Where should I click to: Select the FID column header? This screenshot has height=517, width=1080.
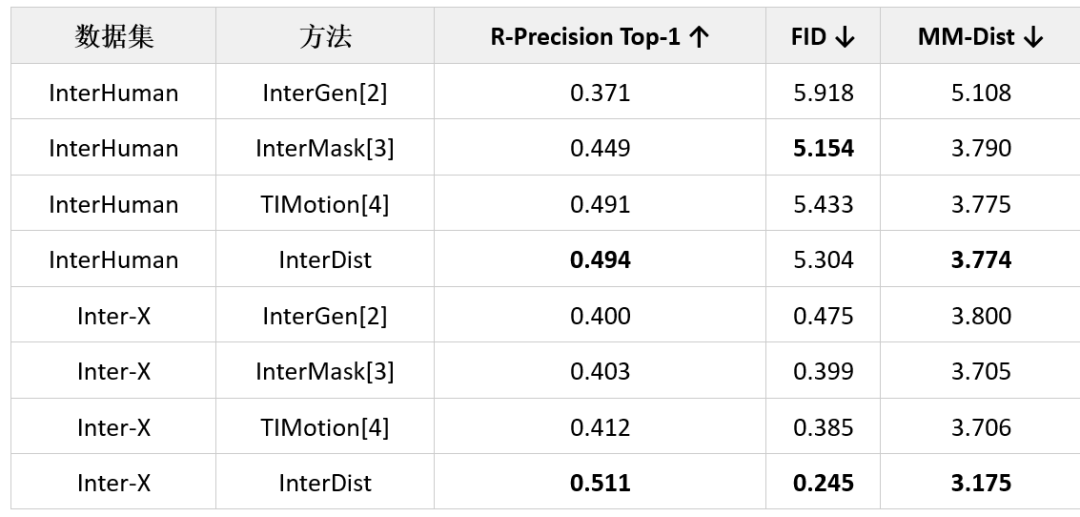(x=823, y=36)
